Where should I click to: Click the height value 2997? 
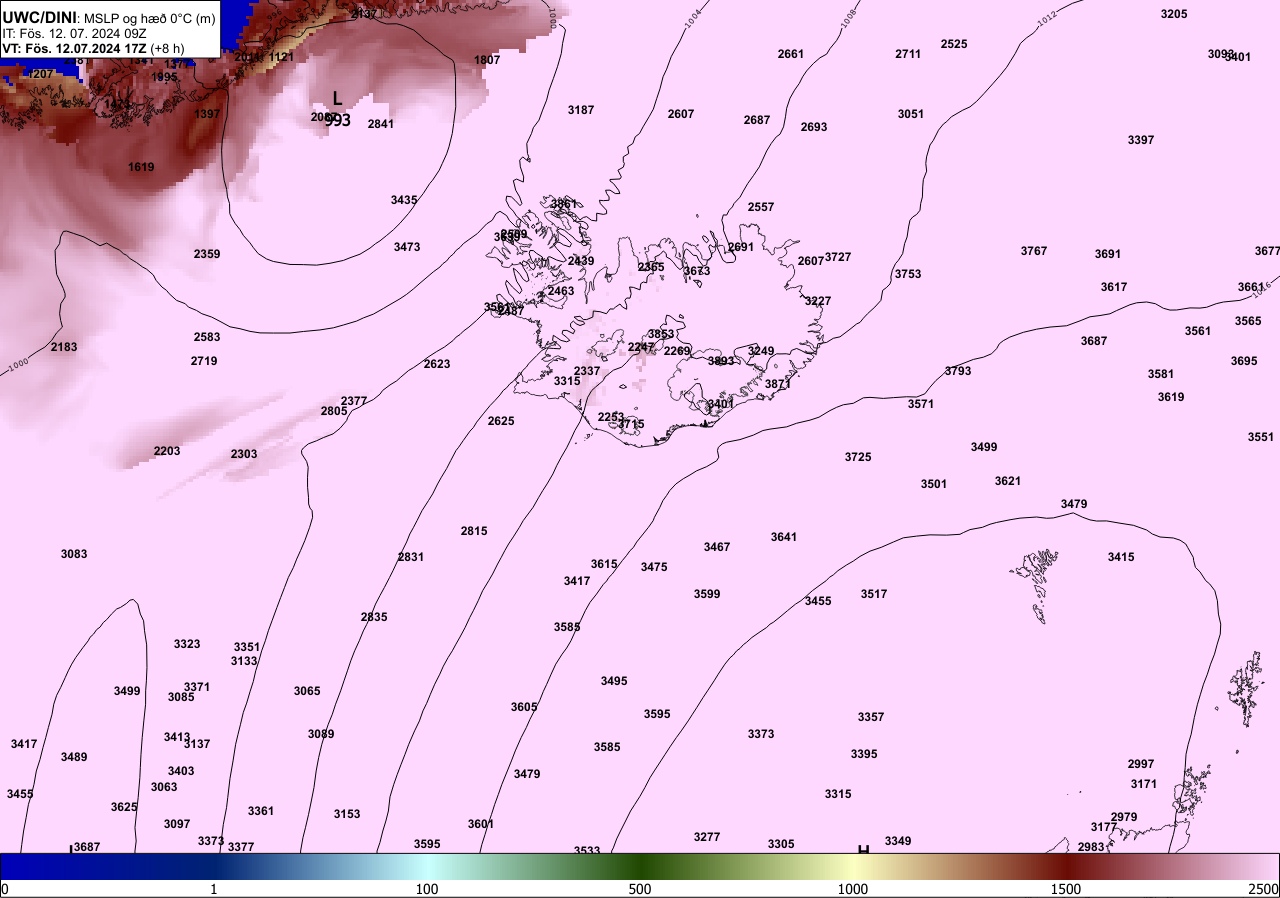click(1141, 764)
